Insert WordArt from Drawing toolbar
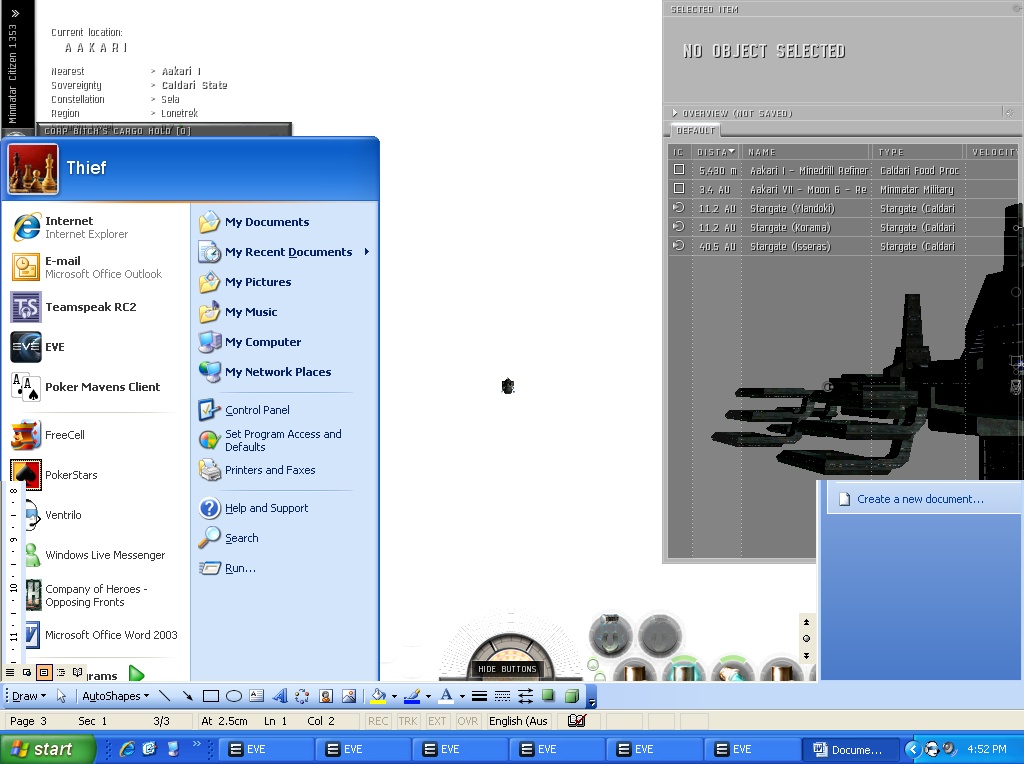Image resolution: width=1024 pixels, height=764 pixels. point(280,696)
